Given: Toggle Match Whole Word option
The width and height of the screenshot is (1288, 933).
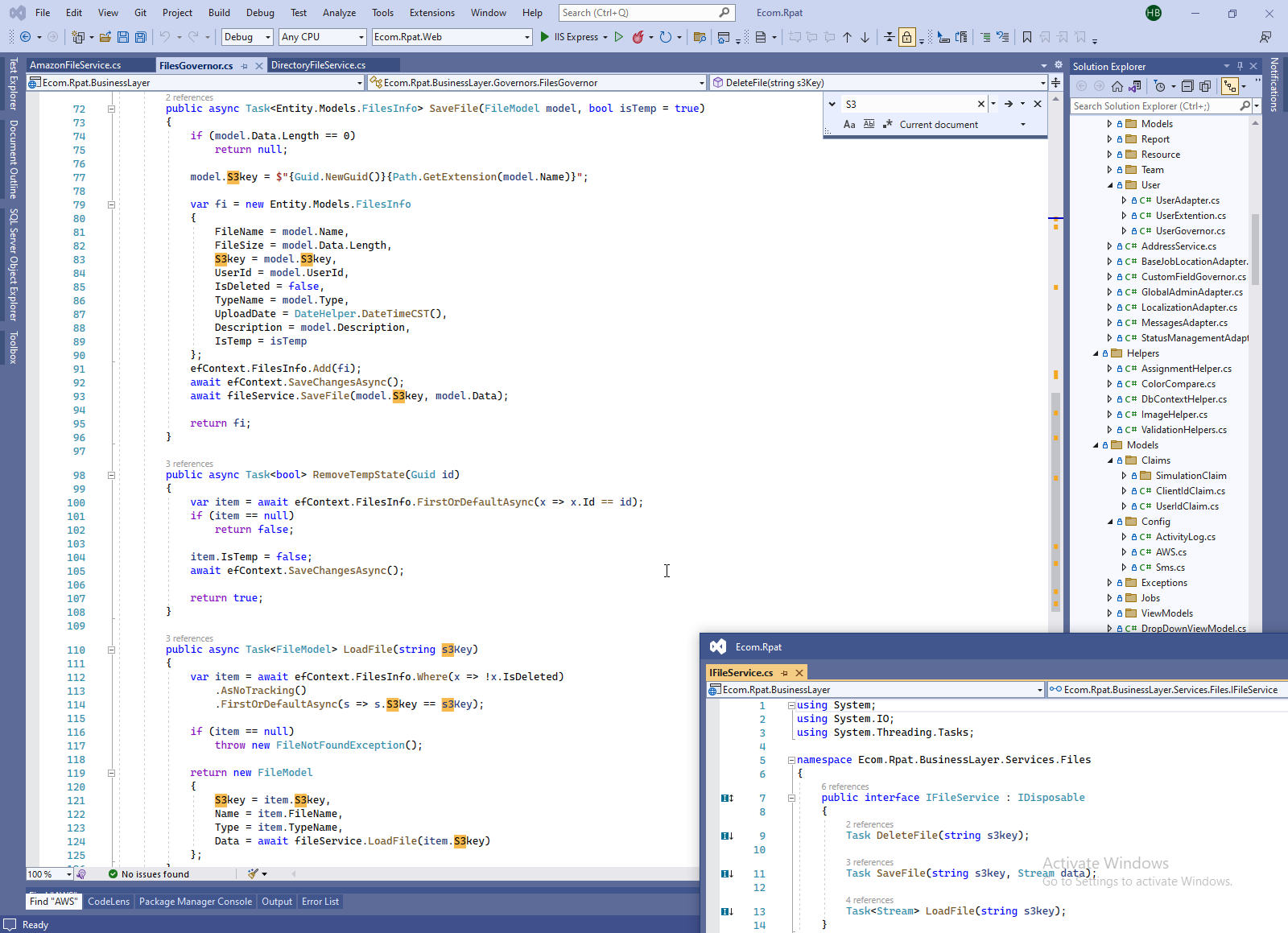Looking at the screenshot, I should [869, 125].
